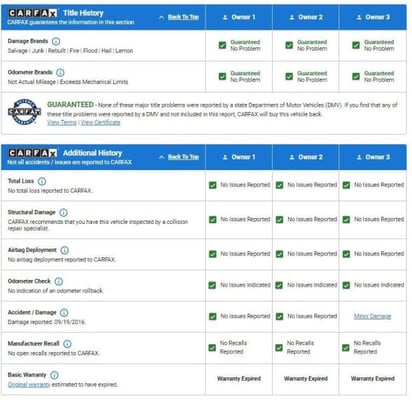Click info icon beside Odometer Check
Screen dimensions: 412x400
[58, 281]
